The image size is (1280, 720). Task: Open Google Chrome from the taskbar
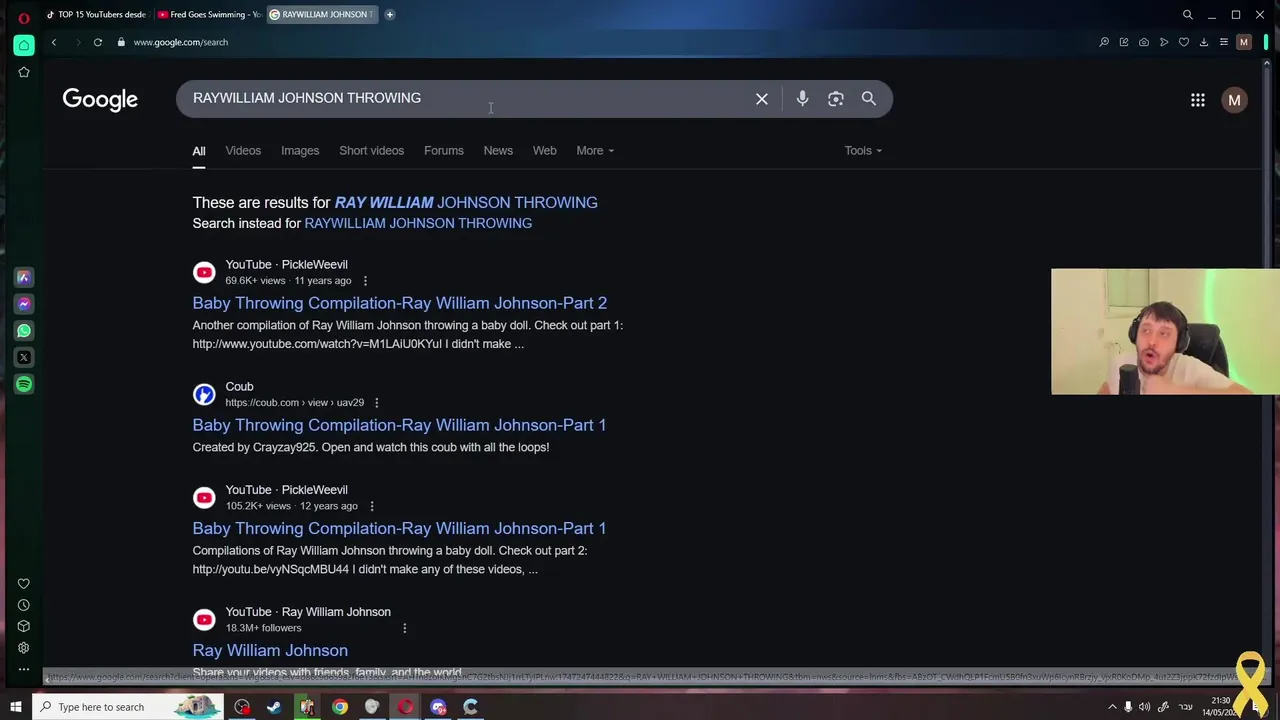(340, 707)
